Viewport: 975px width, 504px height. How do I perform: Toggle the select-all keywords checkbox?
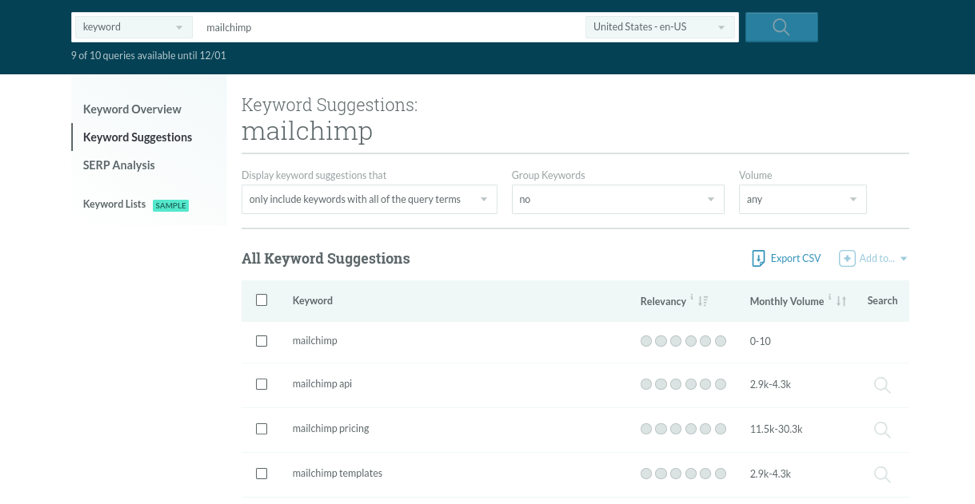pos(262,300)
